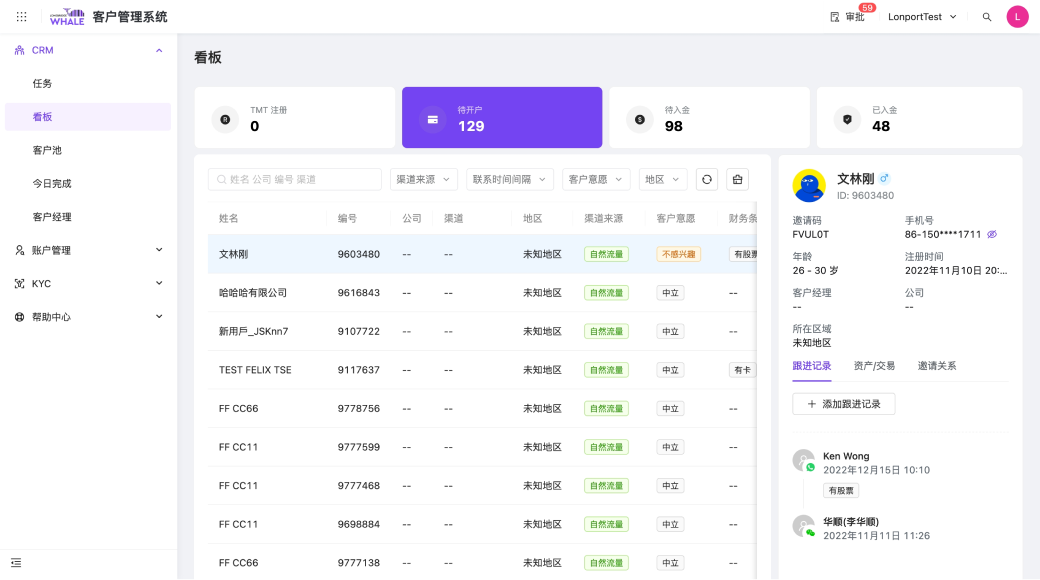Screen dimensions: 1040x580
Task: Click the briefcase icon beside refresh
Action: (x=738, y=179)
